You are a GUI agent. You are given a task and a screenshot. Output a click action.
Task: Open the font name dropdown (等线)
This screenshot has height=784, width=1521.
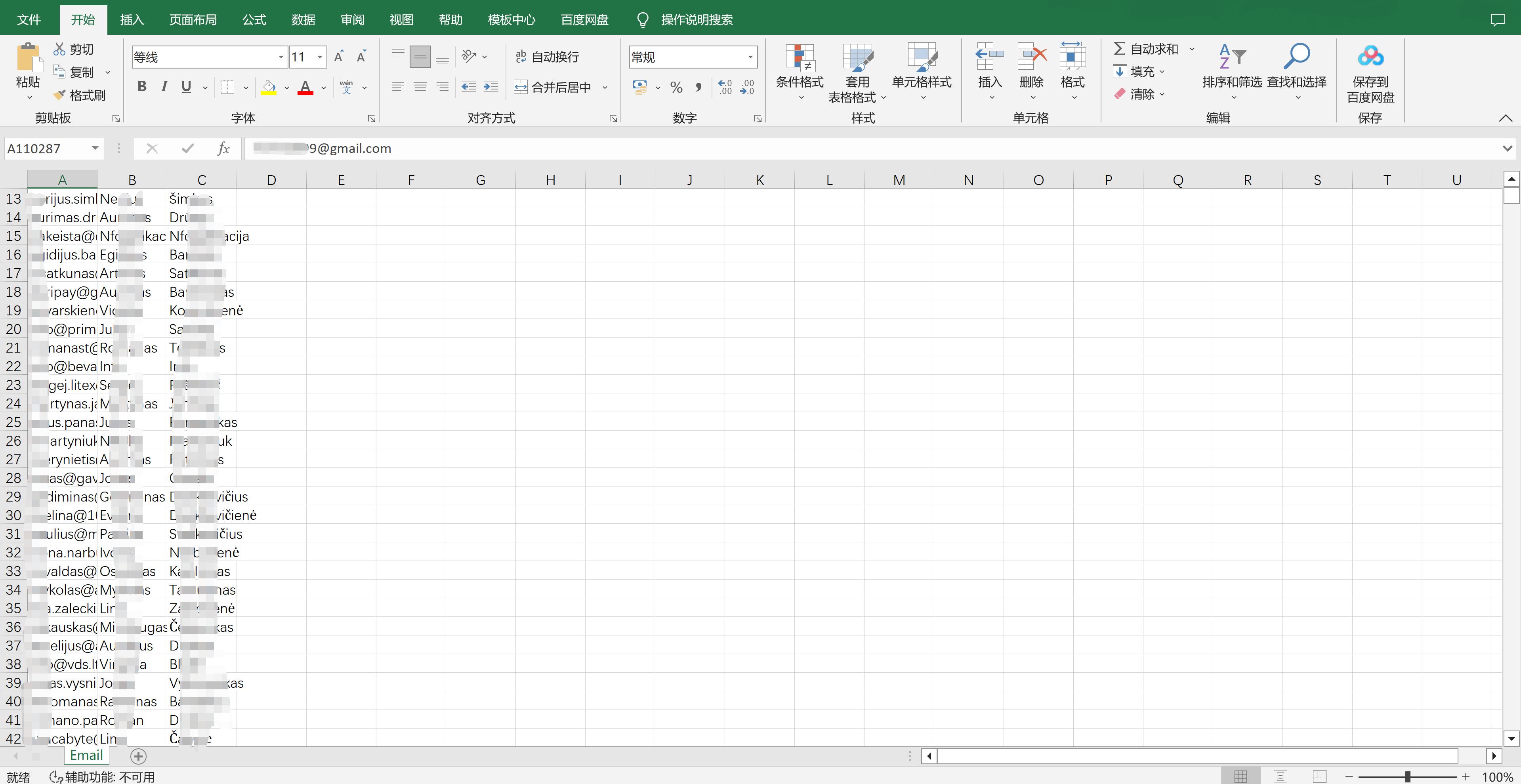coord(281,57)
